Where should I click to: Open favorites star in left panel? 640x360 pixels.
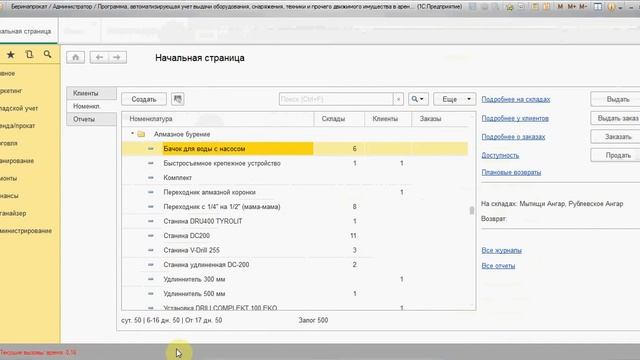point(11,54)
